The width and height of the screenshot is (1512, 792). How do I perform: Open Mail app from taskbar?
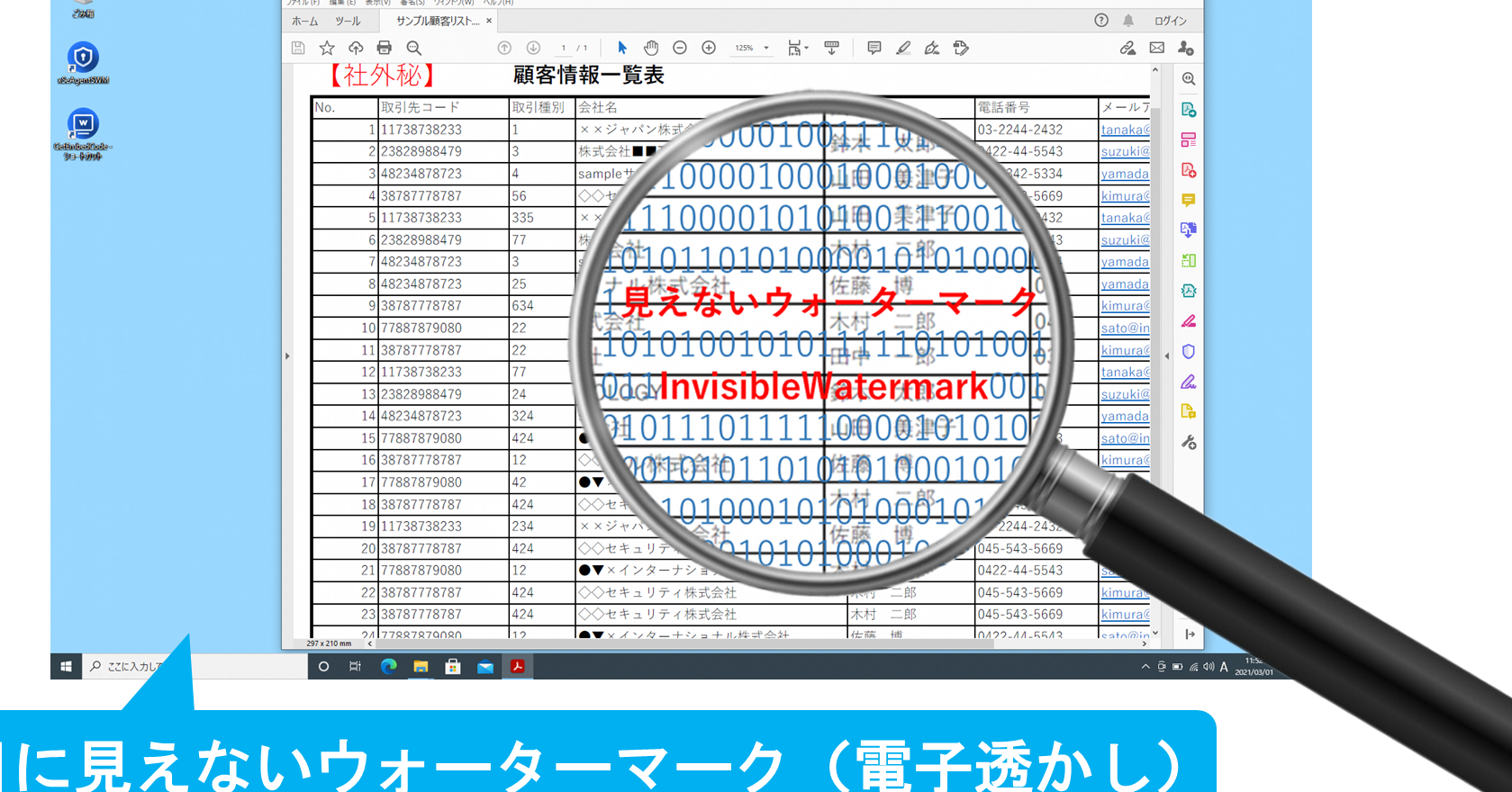pos(485,667)
